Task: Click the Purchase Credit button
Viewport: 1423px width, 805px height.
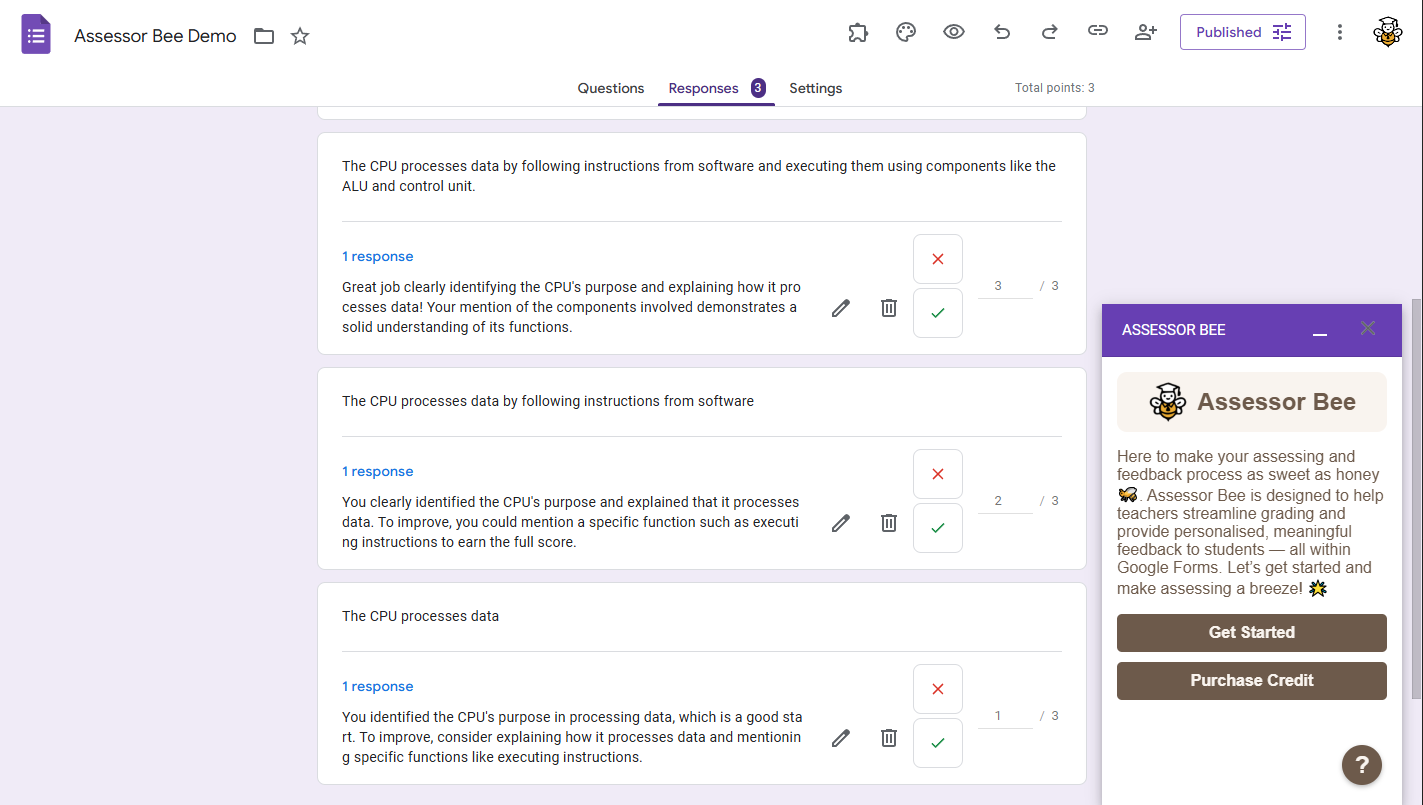Action: click(x=1252, y=681)
